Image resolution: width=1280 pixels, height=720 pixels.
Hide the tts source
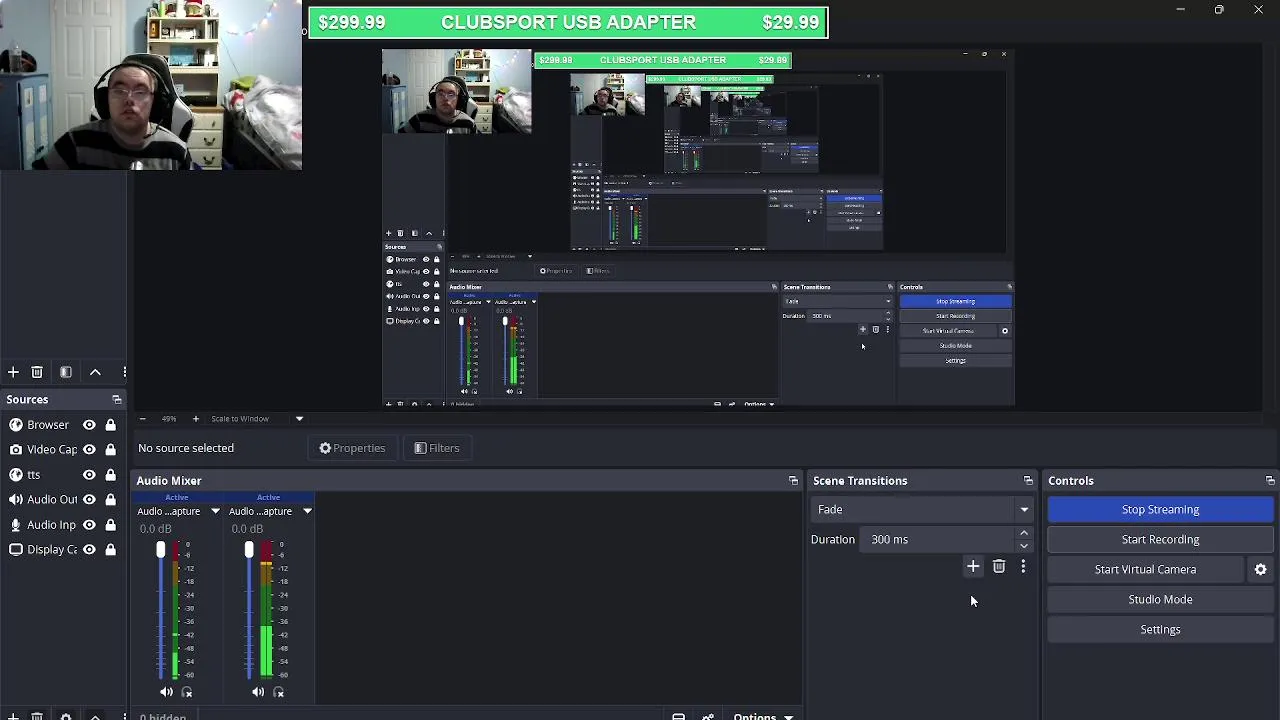pyautogui.click(x=89, y=475)
